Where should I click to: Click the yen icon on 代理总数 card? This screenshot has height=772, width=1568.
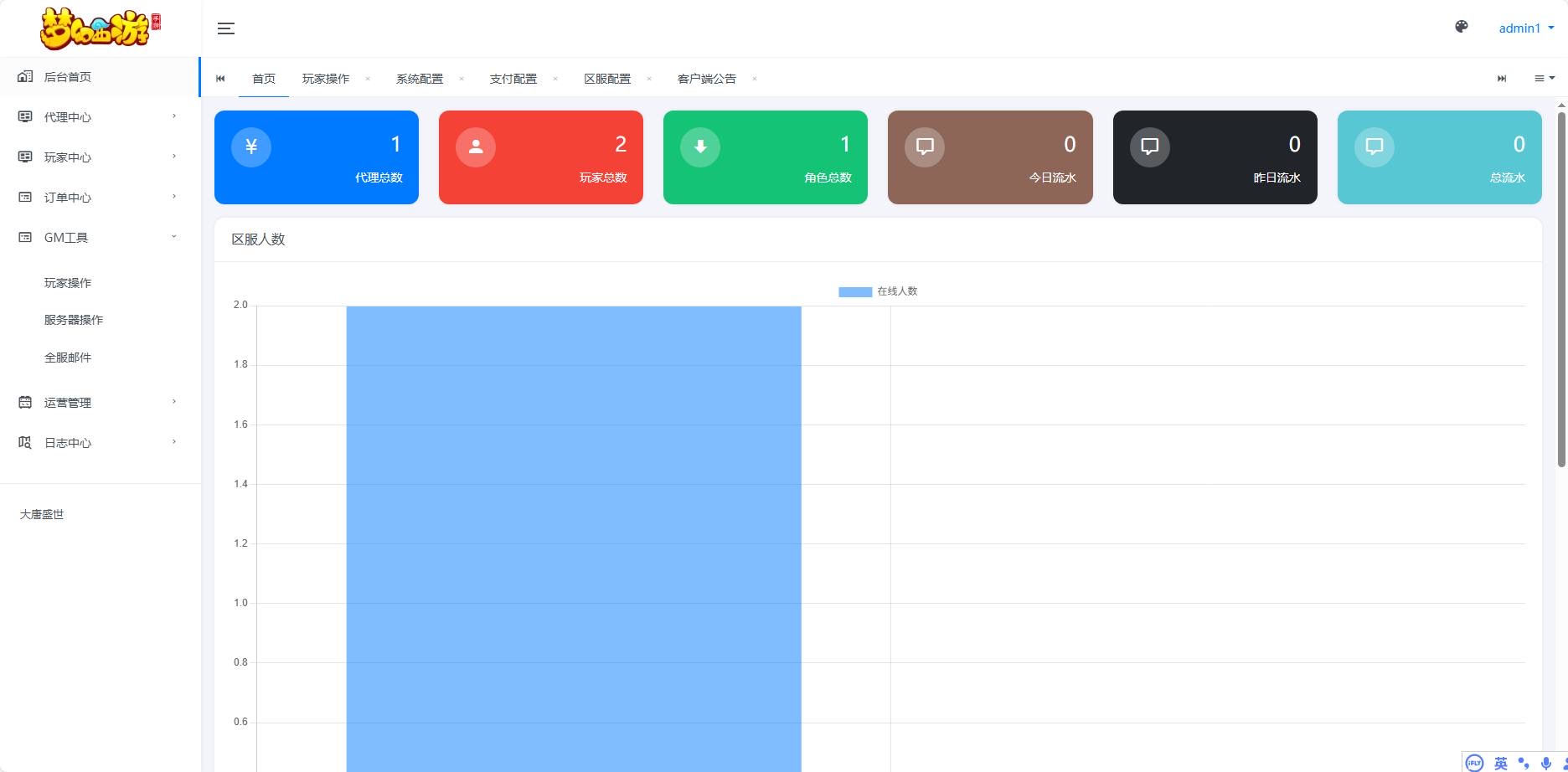coord(250,147)
